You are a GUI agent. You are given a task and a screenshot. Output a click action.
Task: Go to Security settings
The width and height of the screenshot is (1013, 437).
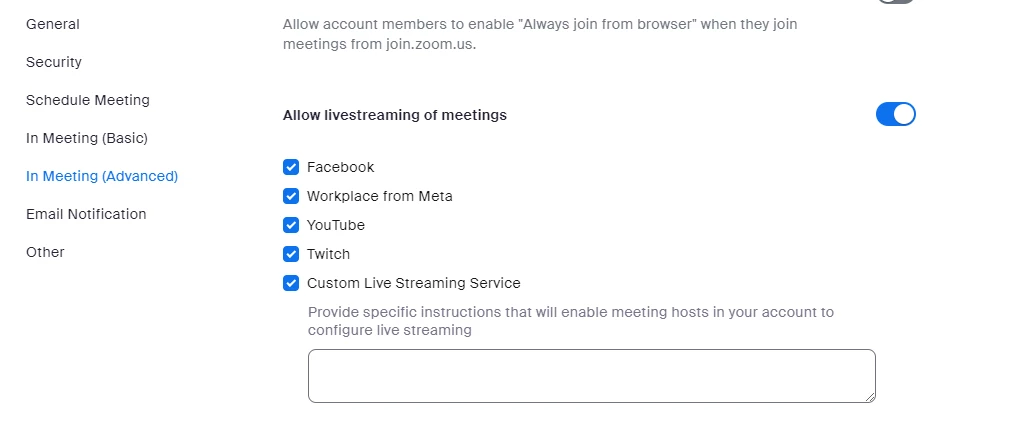point(54,62)
